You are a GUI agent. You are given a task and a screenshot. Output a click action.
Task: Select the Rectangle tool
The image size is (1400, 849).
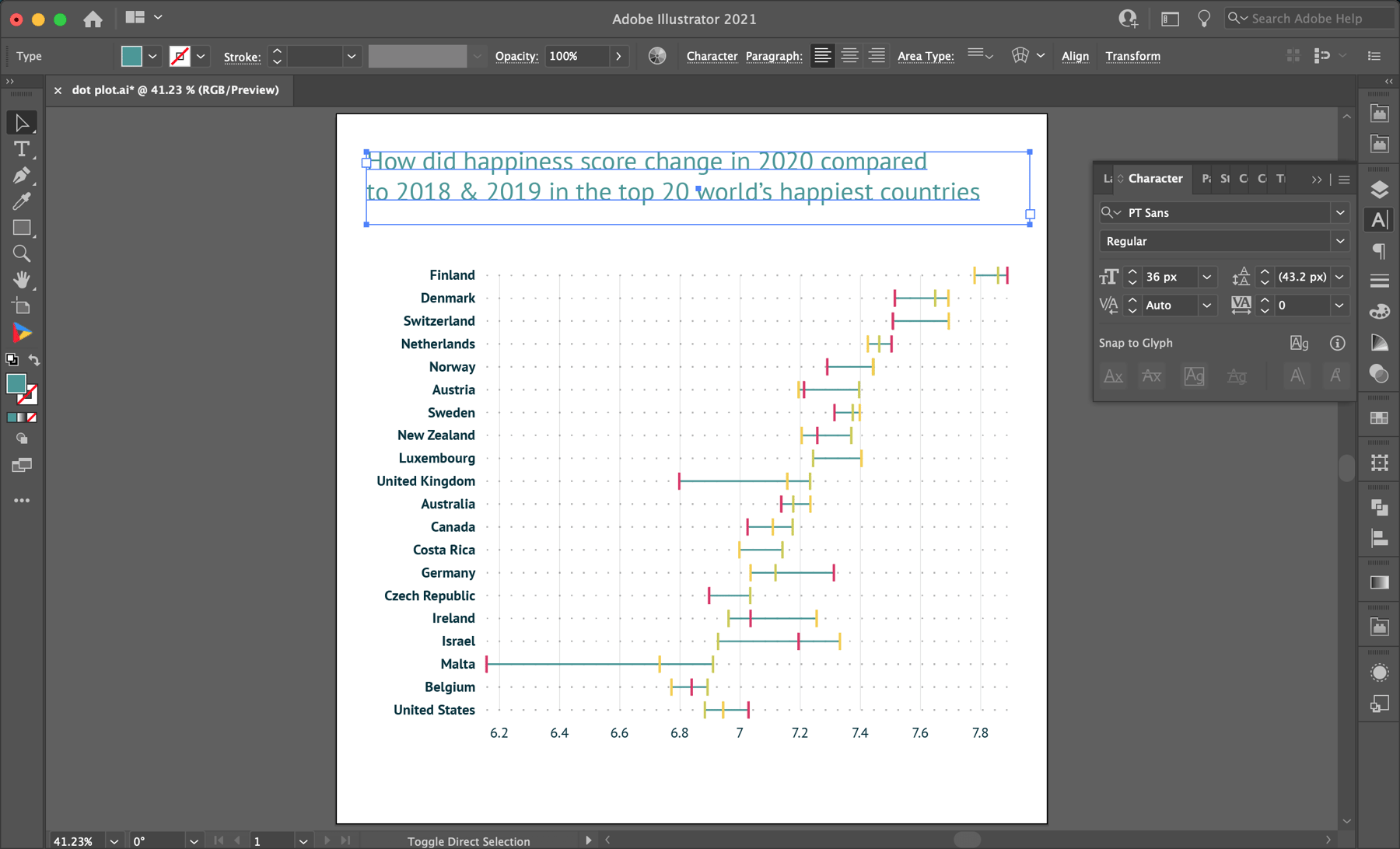22,228
